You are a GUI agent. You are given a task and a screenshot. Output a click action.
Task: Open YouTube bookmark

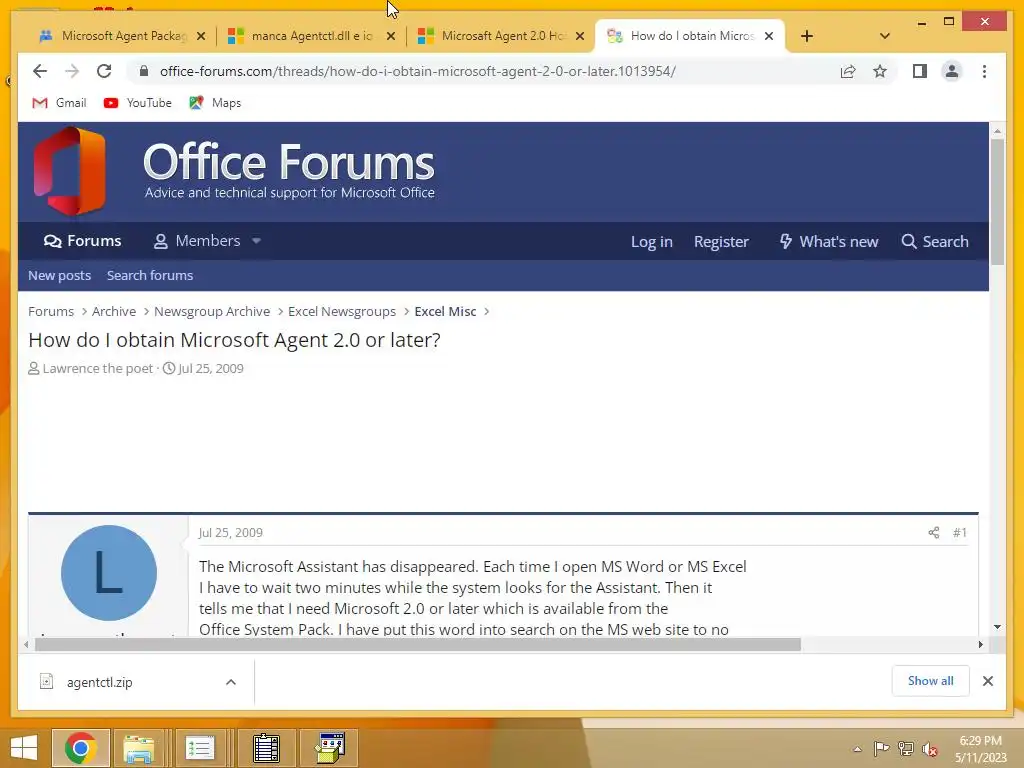click(x=138, y=103)
